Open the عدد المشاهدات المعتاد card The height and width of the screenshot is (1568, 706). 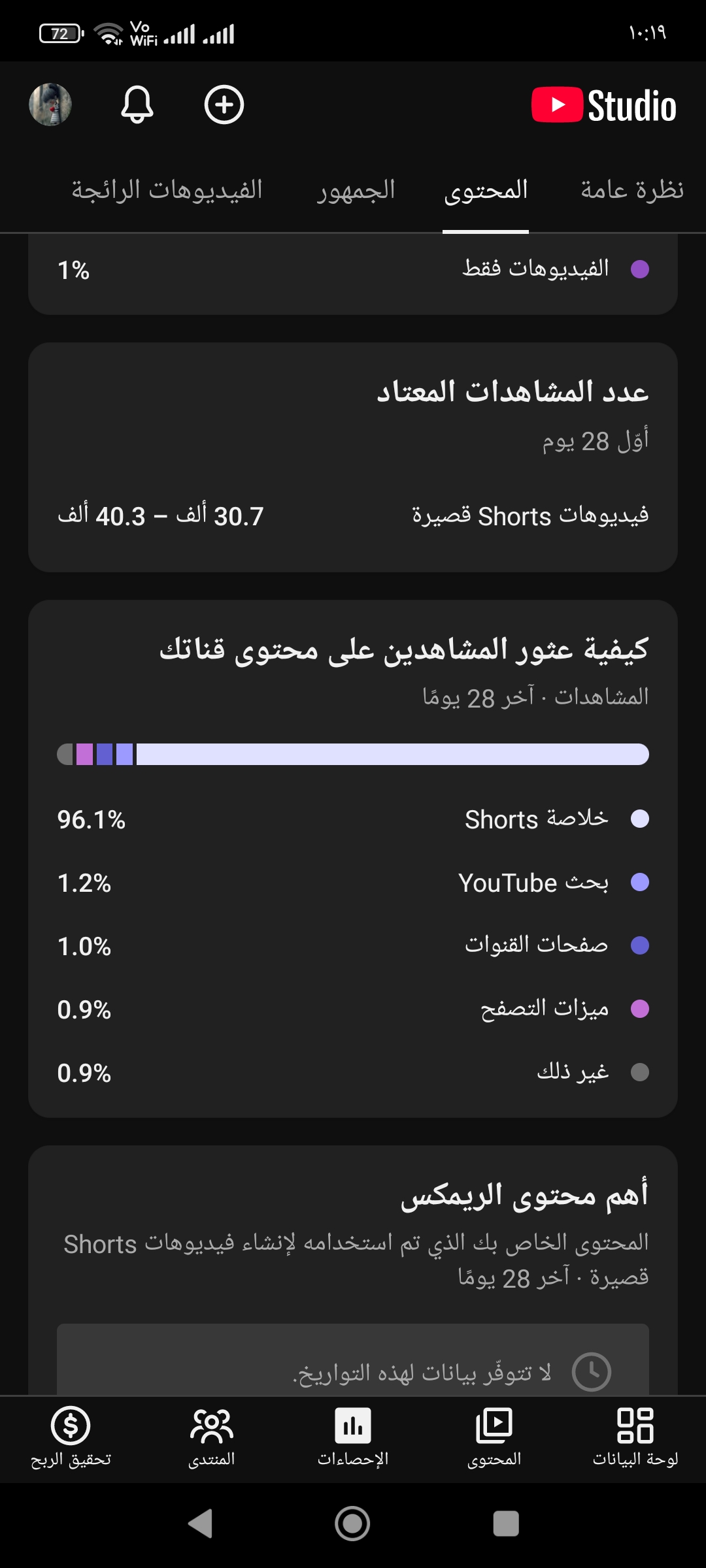(x=353, y=457)
